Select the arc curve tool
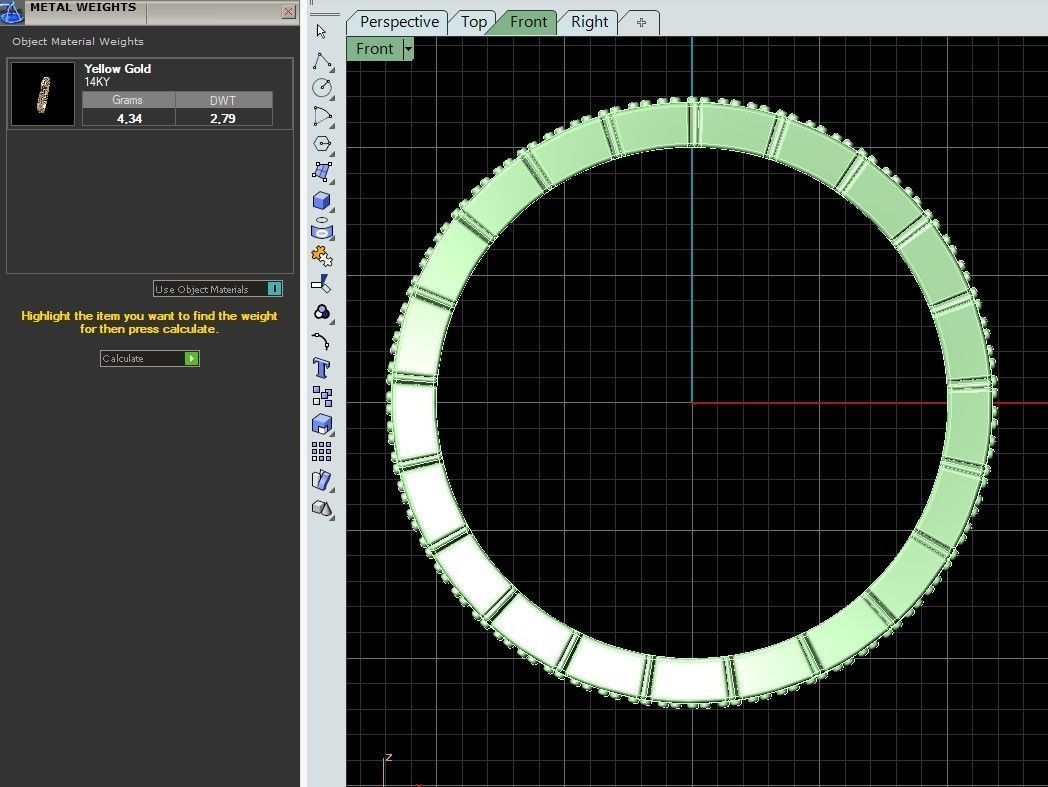Viewport: 1048px width, 787px height. click(x=322, y=116)
